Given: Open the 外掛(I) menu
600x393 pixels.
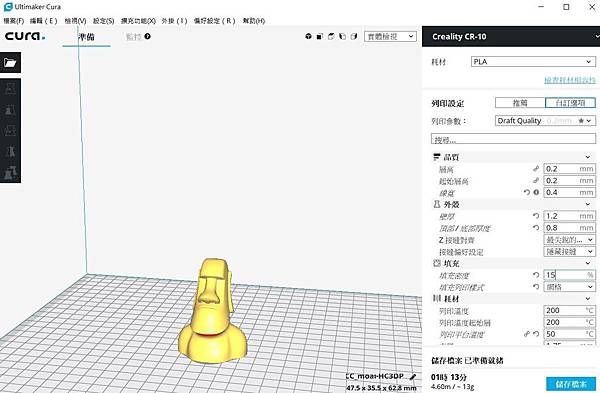Looking at the screenshot, I should tap(174, 21).
